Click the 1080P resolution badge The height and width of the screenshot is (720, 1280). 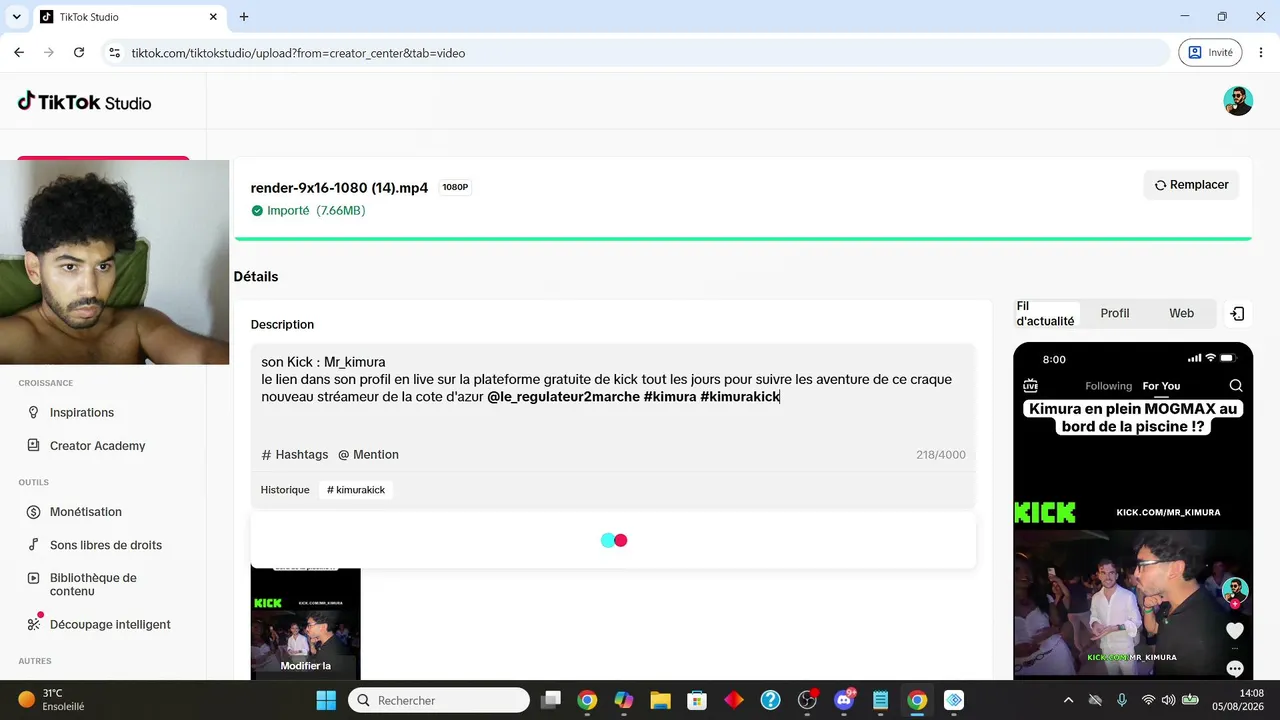tap(455, 187)
